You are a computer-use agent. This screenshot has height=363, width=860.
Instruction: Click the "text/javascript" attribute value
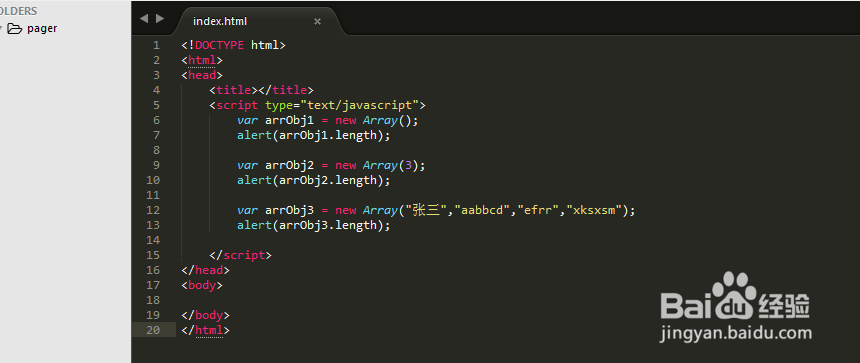[359, 105]
